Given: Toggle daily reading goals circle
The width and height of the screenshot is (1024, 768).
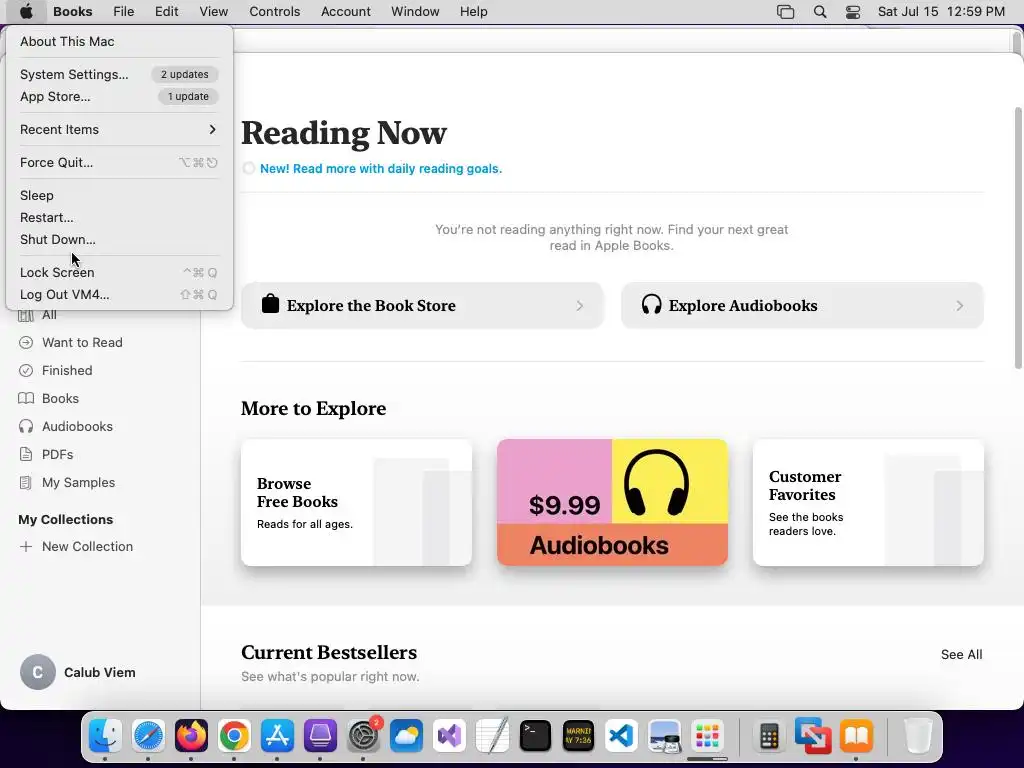Looking at the screenshot, I should pos(249,168).
